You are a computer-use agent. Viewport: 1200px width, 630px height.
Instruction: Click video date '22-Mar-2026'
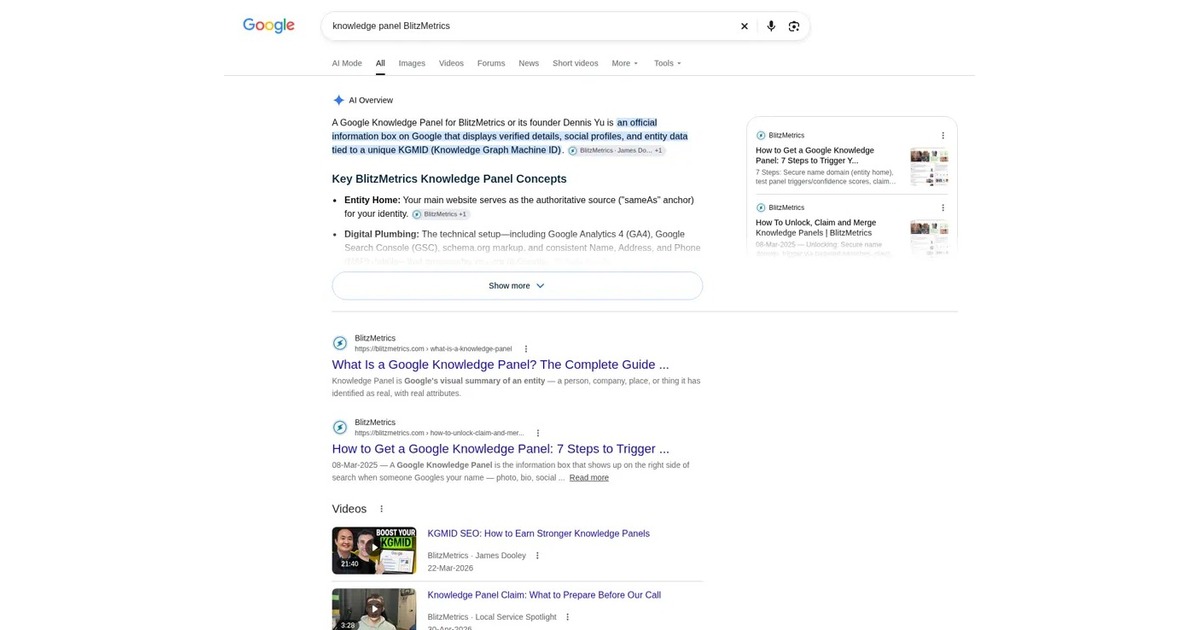tap(450, 568)
